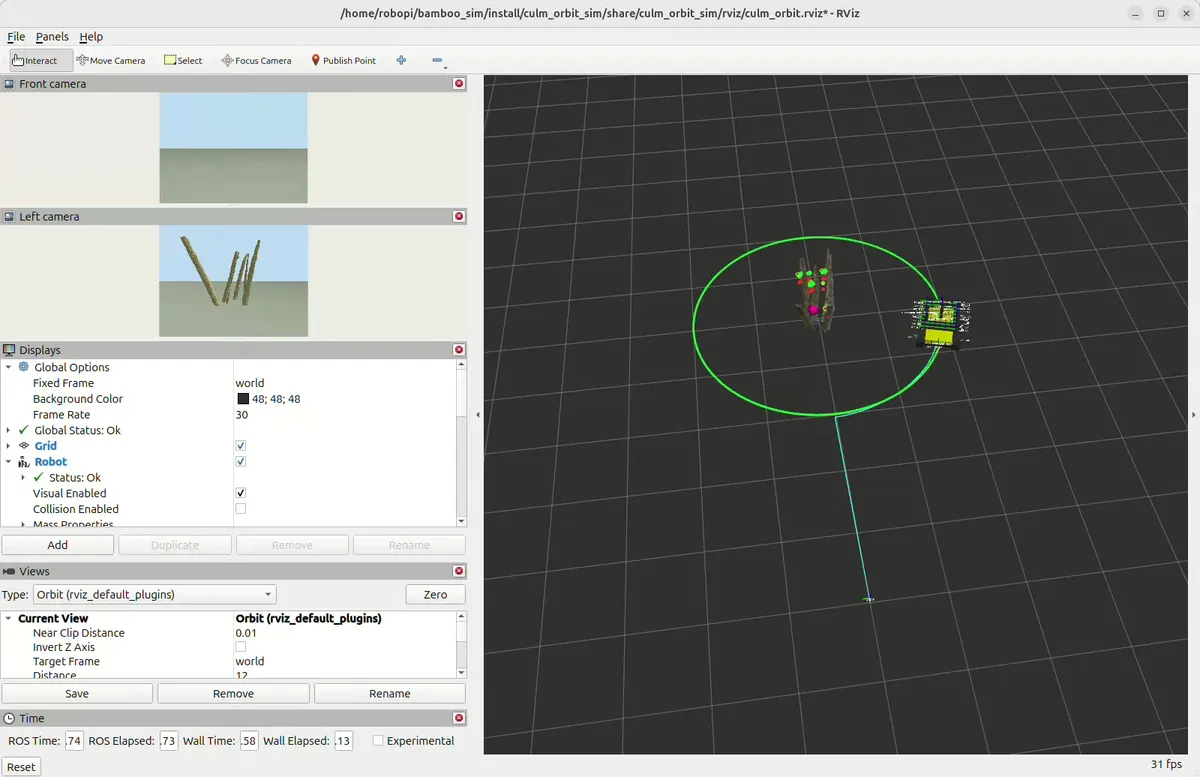Click the Front camera image view
This screenshot has height=777, width=1200.
[x=233, y=148]
